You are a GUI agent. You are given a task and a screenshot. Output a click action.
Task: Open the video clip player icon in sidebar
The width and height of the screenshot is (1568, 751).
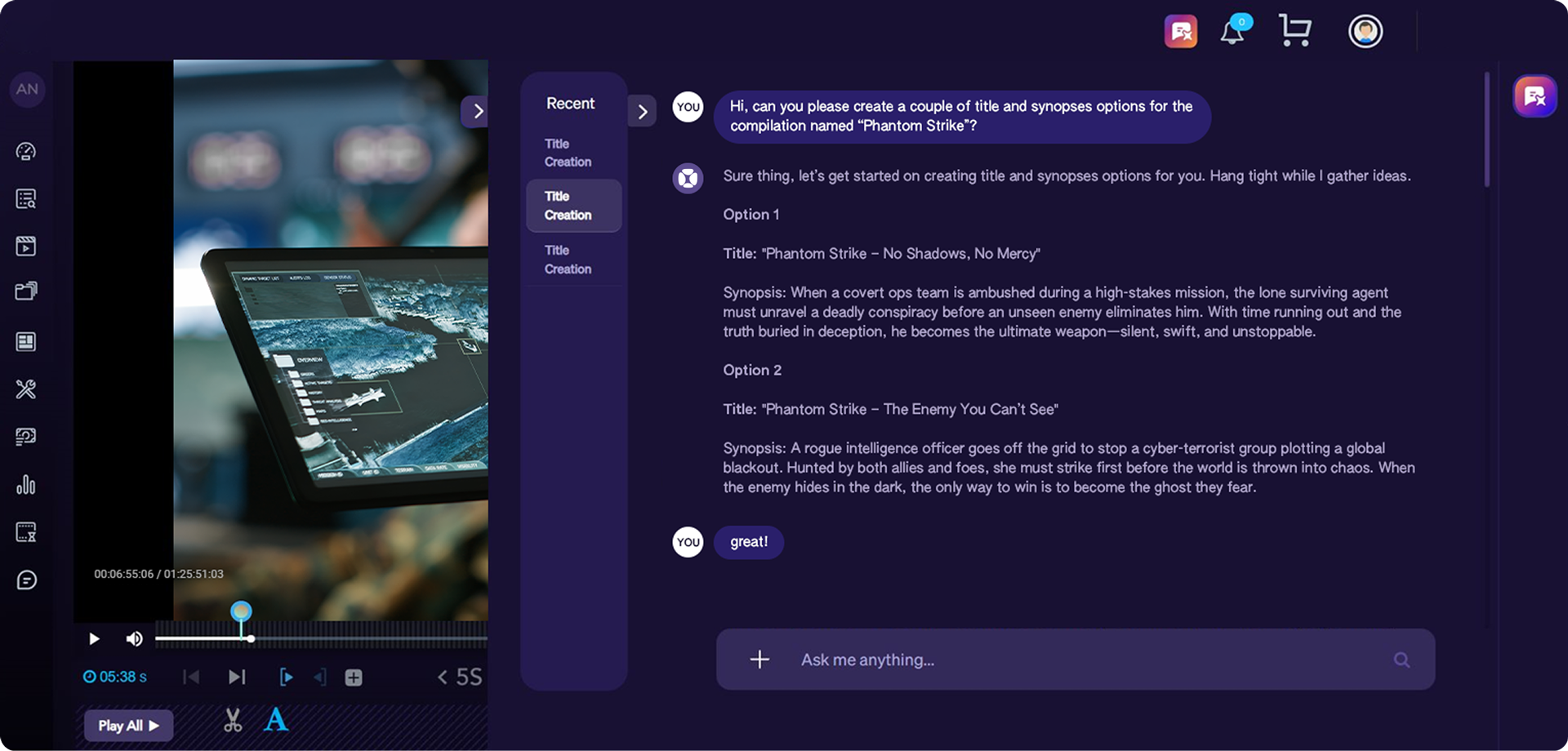[26, 246]
